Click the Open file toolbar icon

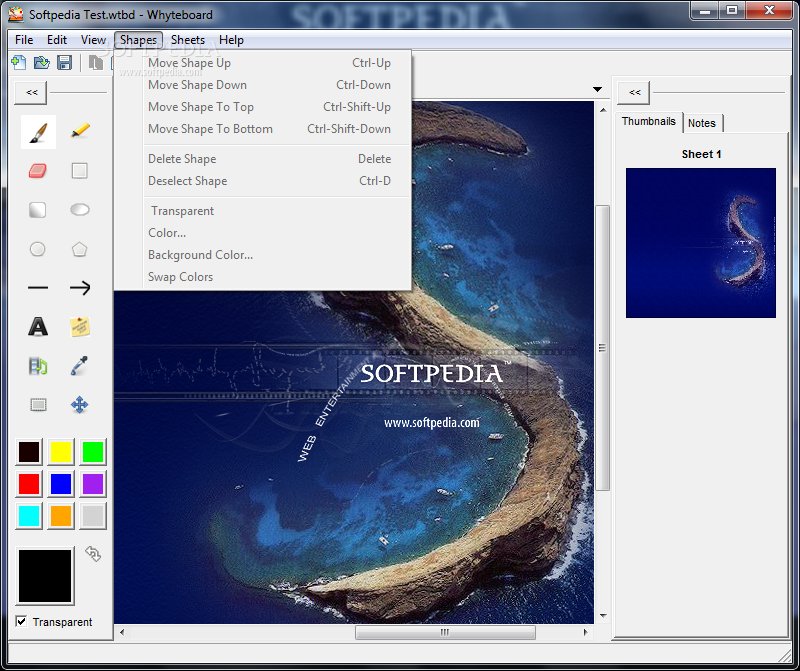tap(42, 63)
